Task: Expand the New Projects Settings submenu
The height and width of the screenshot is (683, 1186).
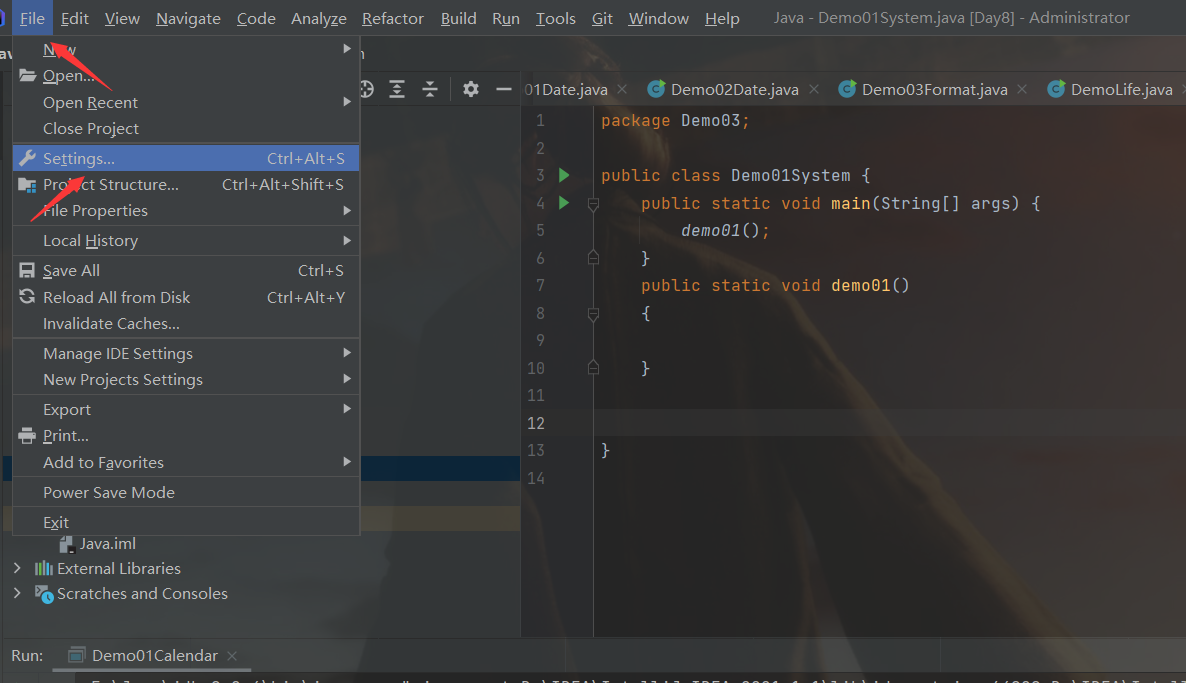Action: tap(347, 378)
